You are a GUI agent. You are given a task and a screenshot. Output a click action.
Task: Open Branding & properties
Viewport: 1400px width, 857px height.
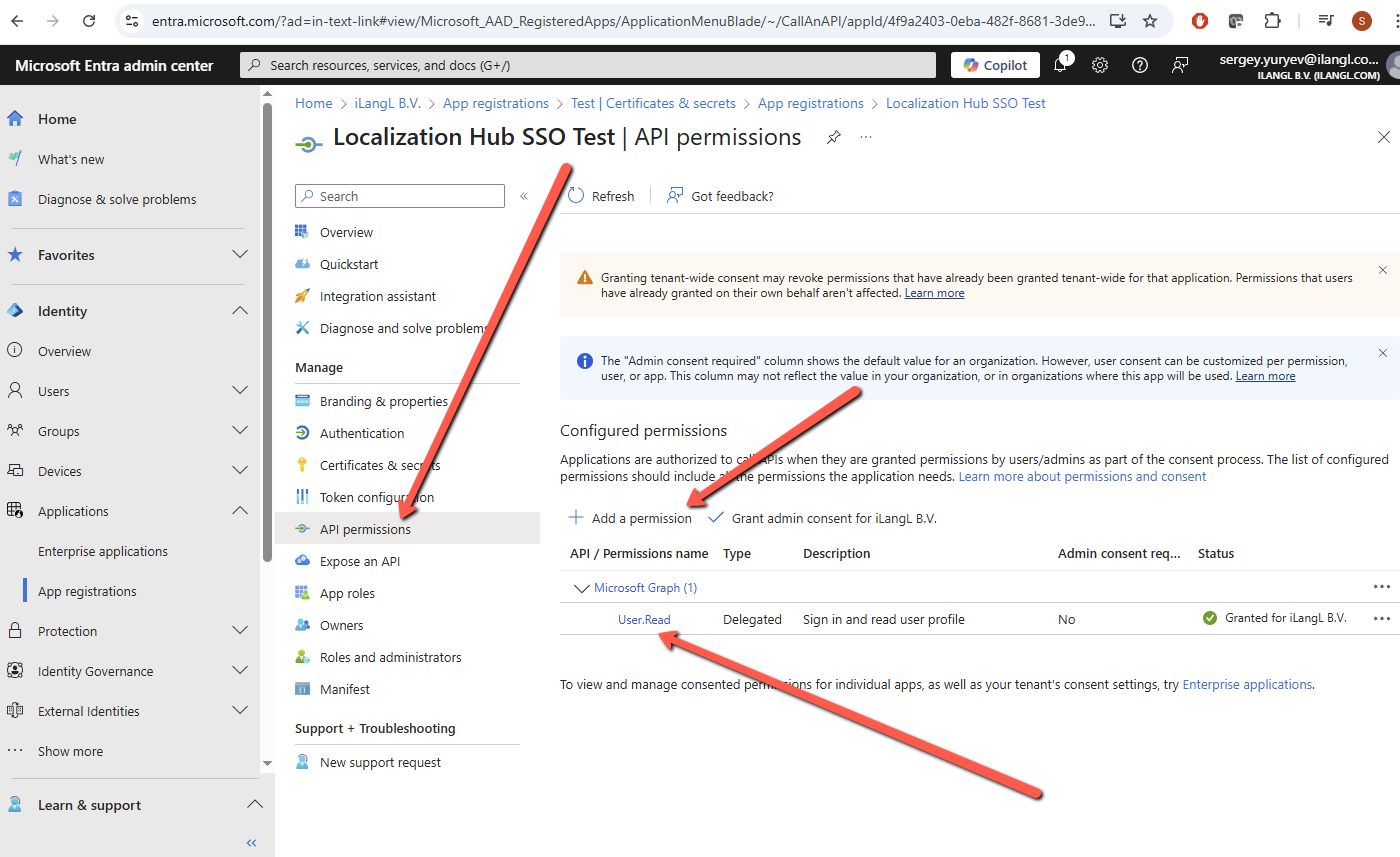click(x=384, y=401)
